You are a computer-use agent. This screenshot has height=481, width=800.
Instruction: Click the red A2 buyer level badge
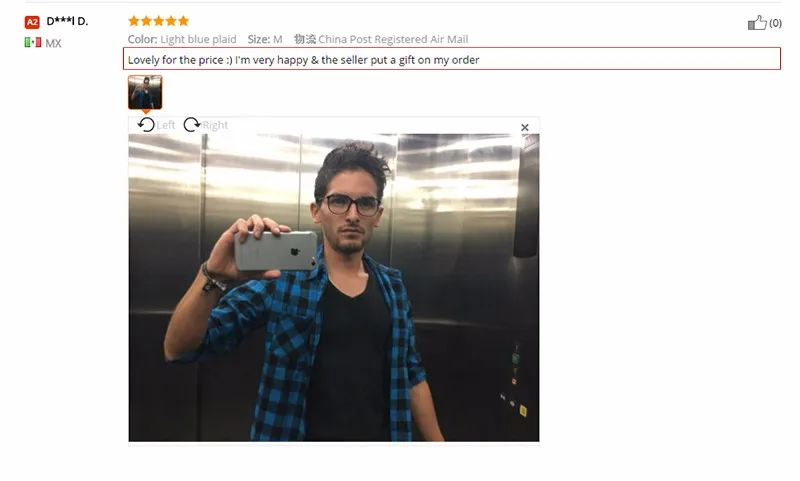point(32,22)
